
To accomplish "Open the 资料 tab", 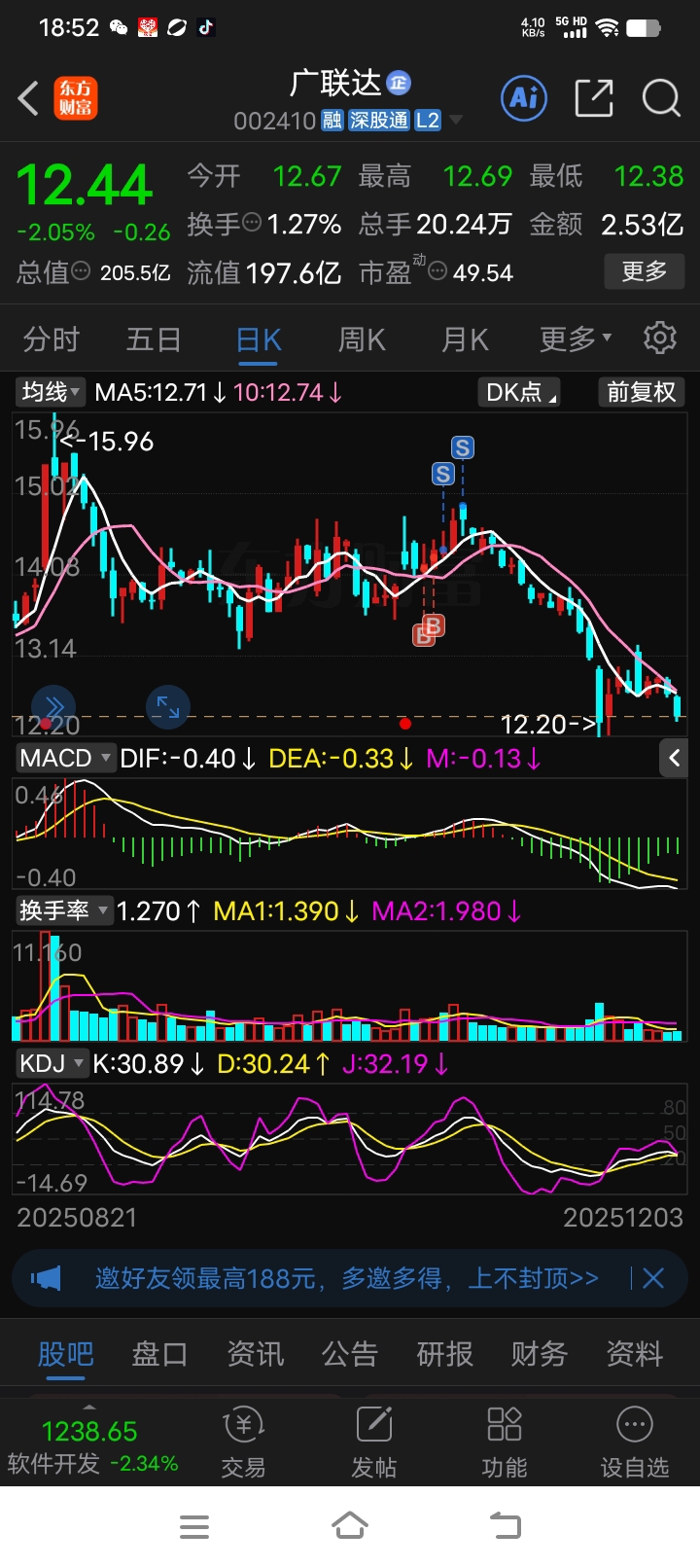I will [634, 1354].
